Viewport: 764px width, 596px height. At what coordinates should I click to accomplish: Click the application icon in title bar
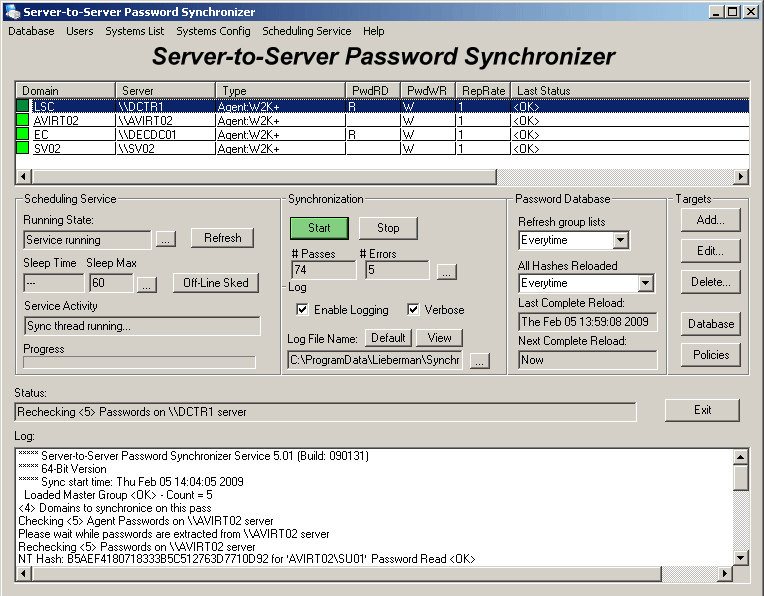(x=12, y=12)
